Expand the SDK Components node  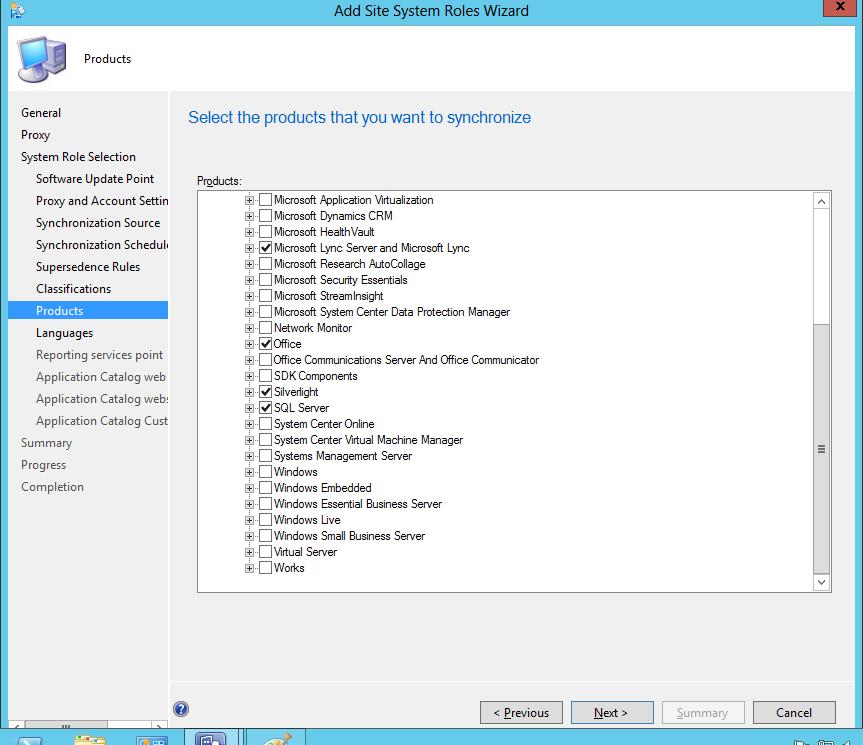tap(249, 376)
